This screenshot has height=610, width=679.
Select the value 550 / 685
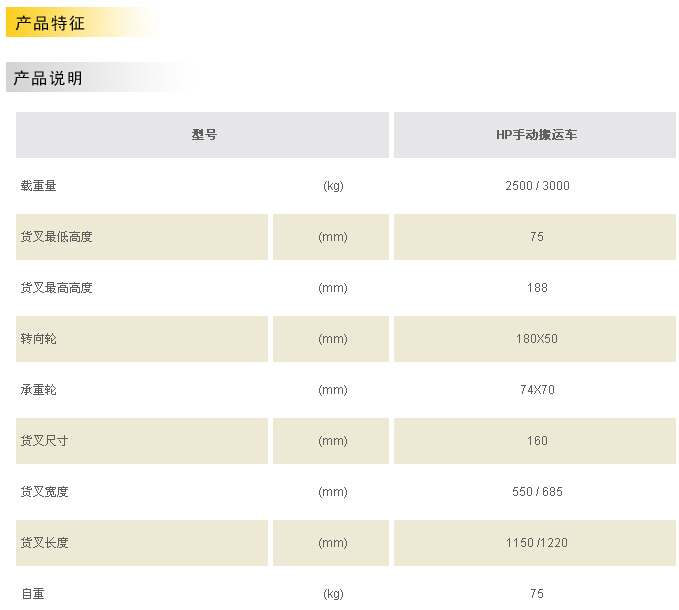coord(537,492)
